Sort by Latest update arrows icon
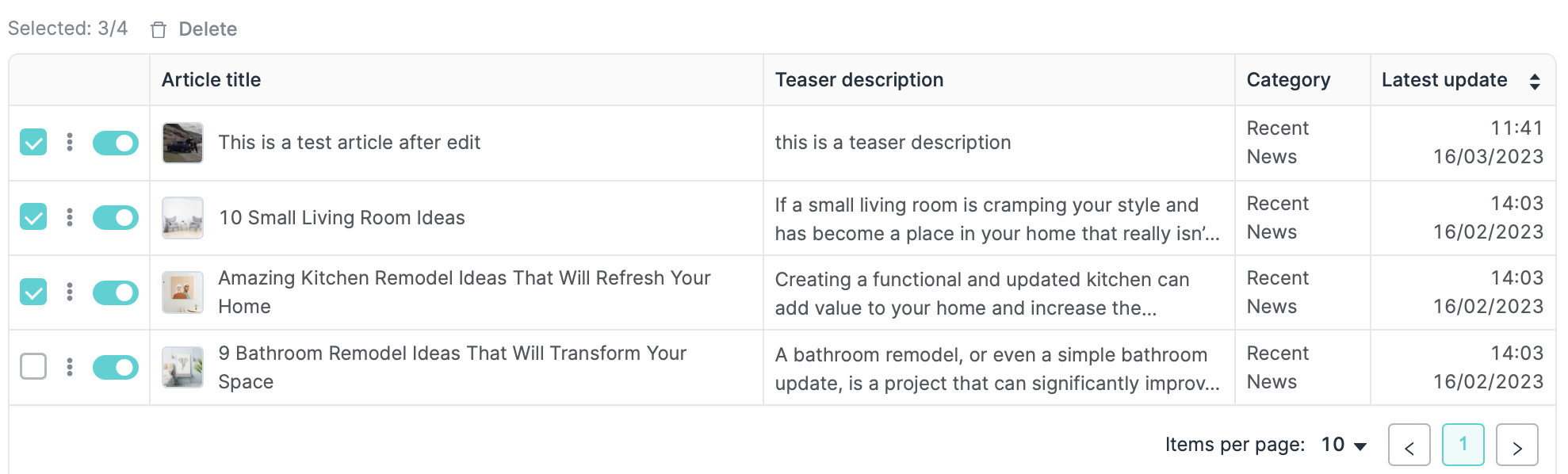The width and height of the screenshot is (1568, 474). pyautogui.click(x=1535, y=81)
